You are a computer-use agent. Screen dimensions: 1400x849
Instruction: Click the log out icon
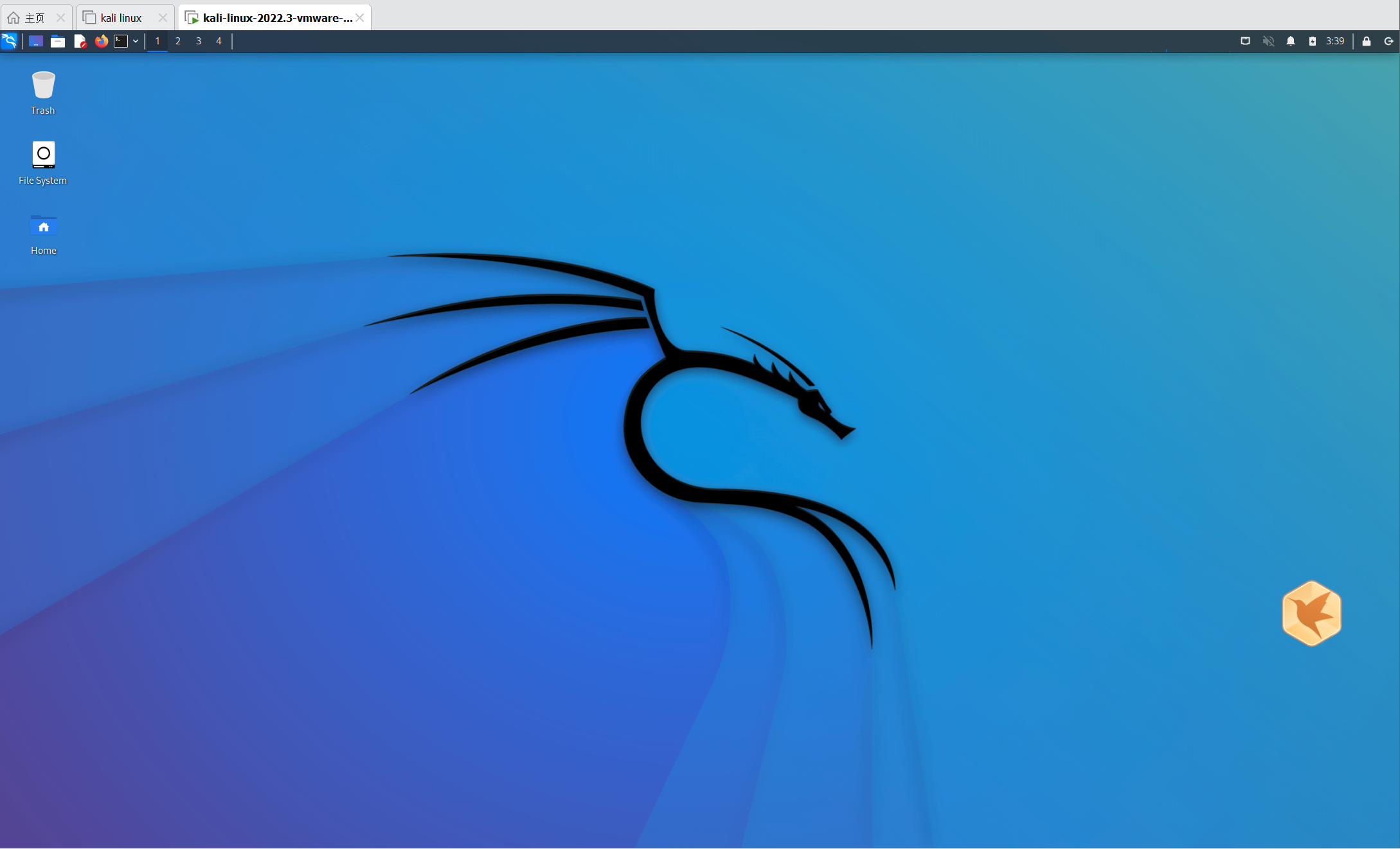click(1388, 41)
